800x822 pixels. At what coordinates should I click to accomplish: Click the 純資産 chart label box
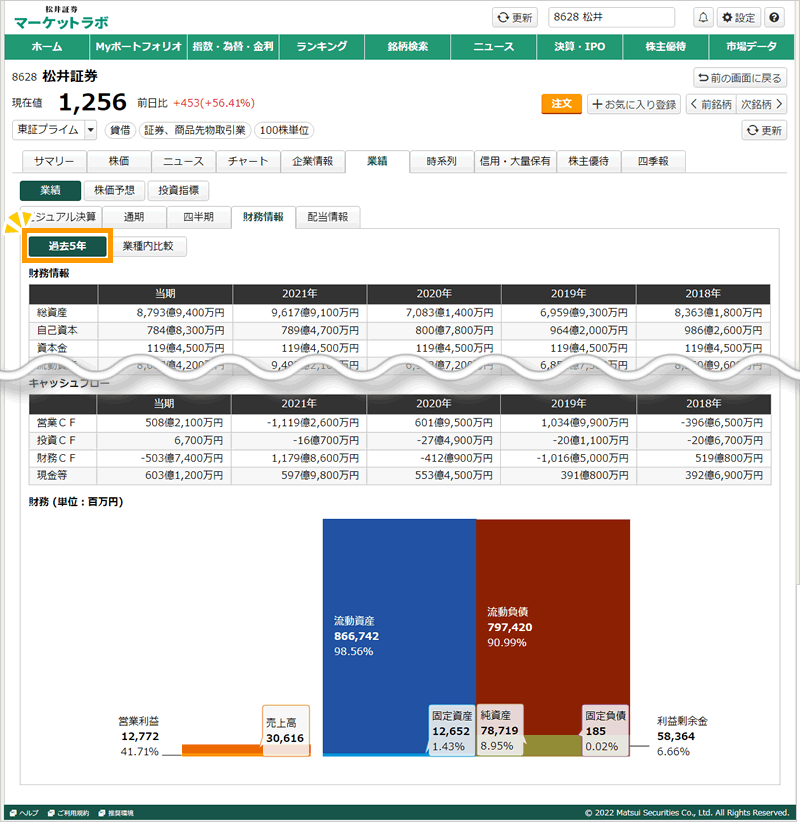(500, 730)
